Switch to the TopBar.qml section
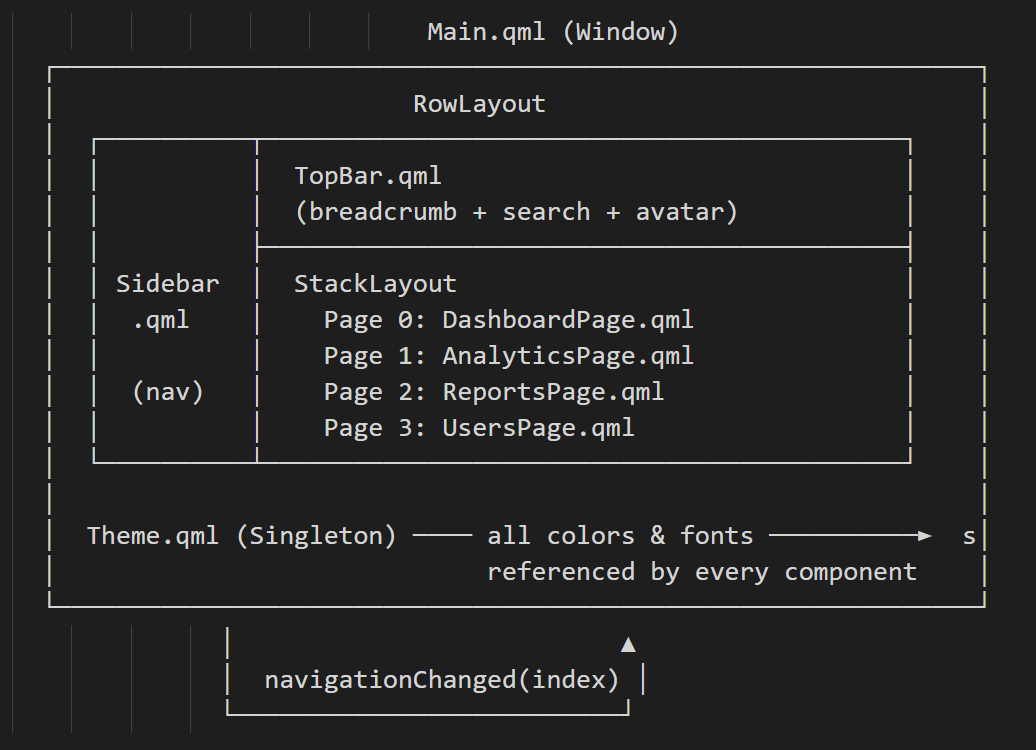 [x=368, y=175]
